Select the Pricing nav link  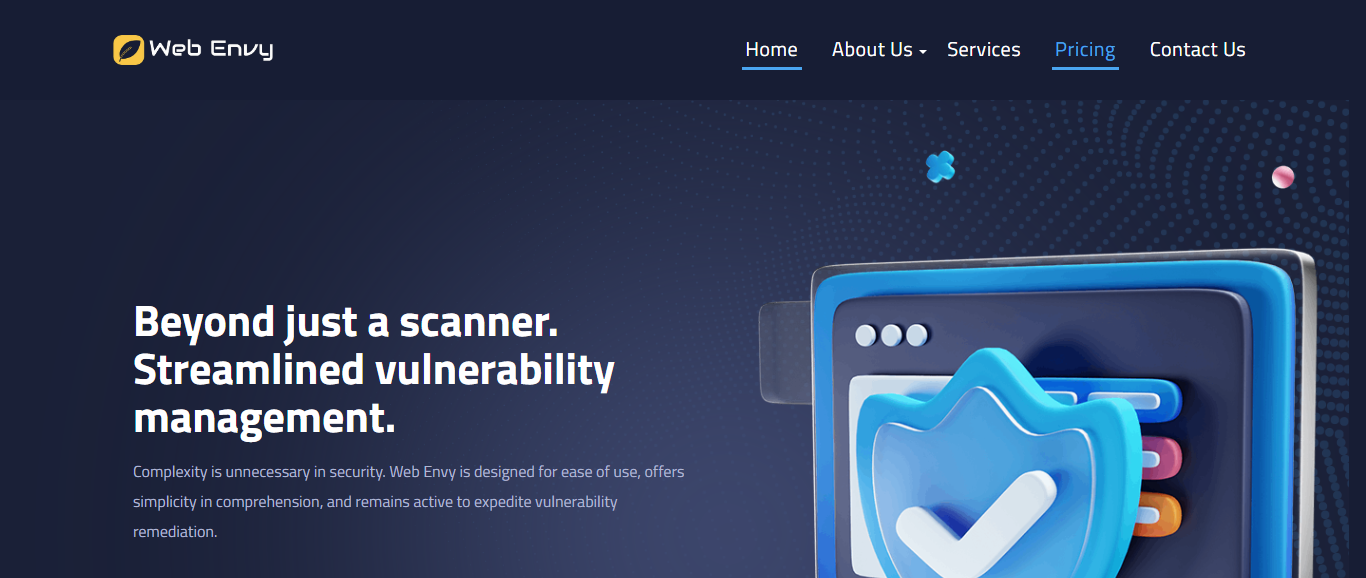coord(1085,50)
